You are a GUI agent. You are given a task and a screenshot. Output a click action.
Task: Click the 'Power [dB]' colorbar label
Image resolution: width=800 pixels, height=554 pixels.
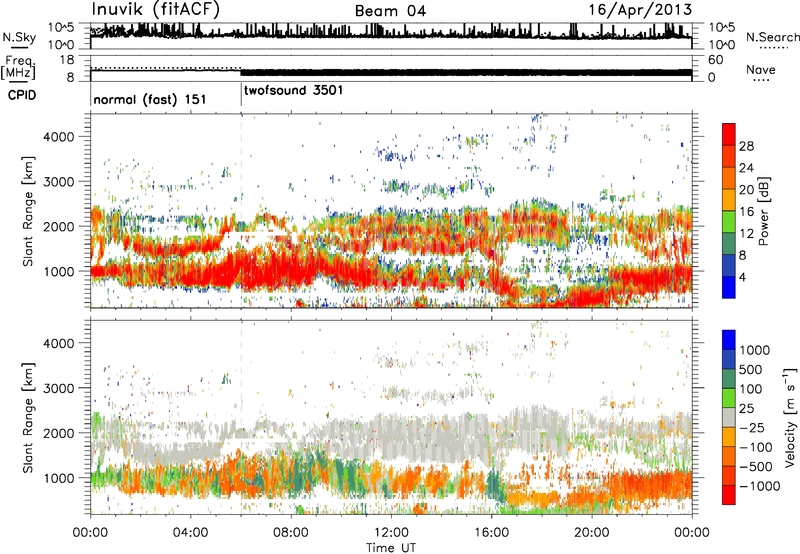[763, 211]
